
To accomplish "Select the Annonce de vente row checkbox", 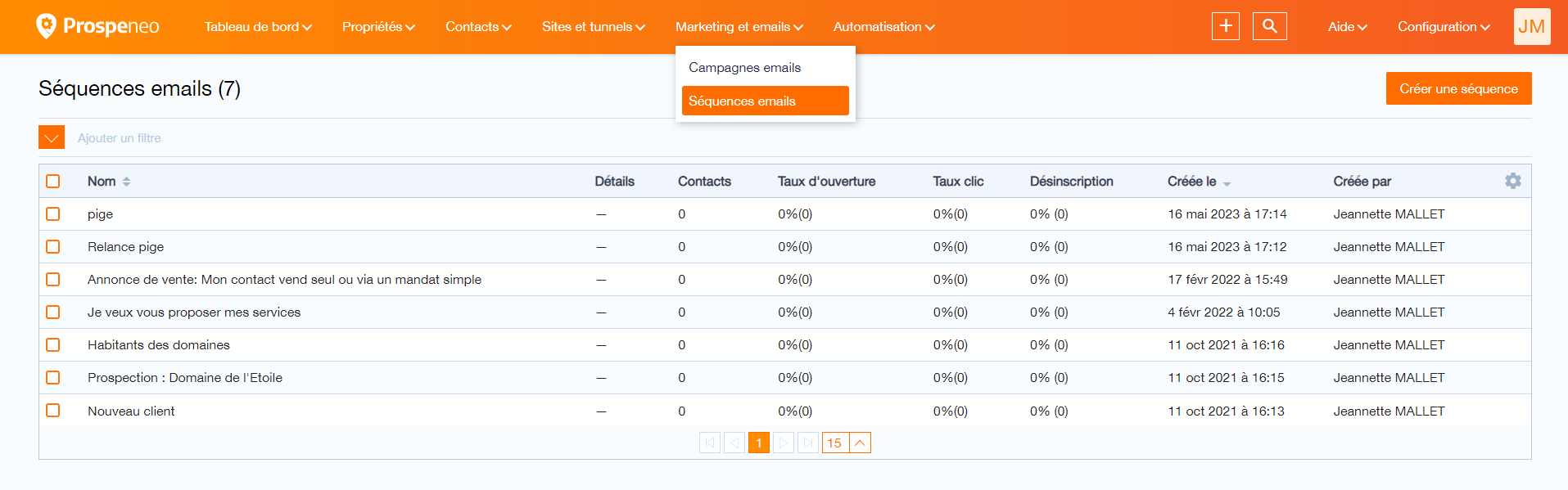I will pos(53,279).
